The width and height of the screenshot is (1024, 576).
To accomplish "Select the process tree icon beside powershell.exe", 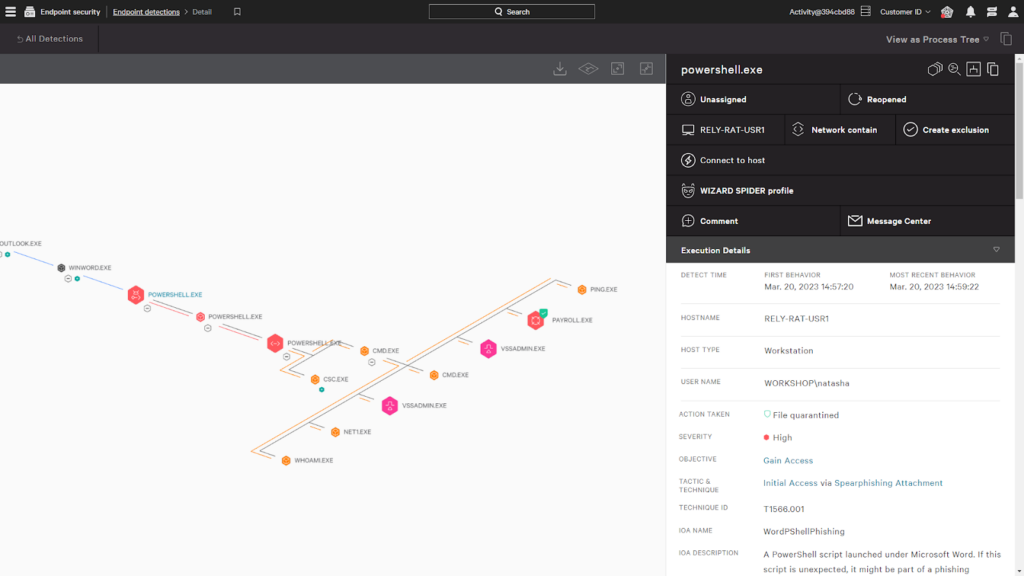I will pos(973,69).
